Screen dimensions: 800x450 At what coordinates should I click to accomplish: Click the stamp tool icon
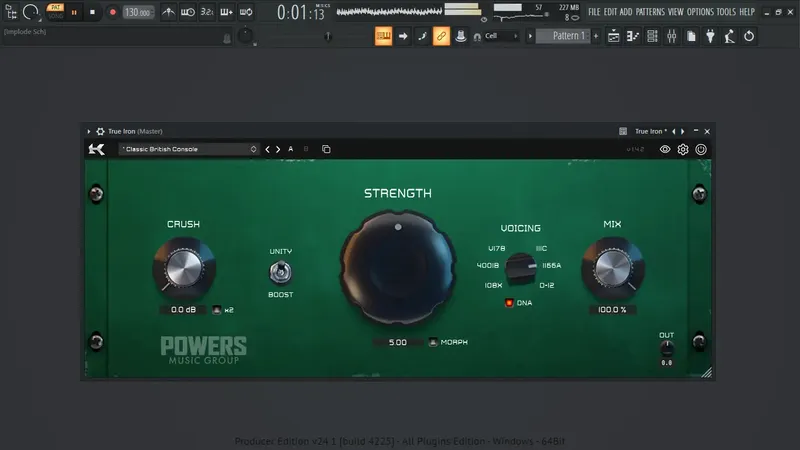click(460, 36)
